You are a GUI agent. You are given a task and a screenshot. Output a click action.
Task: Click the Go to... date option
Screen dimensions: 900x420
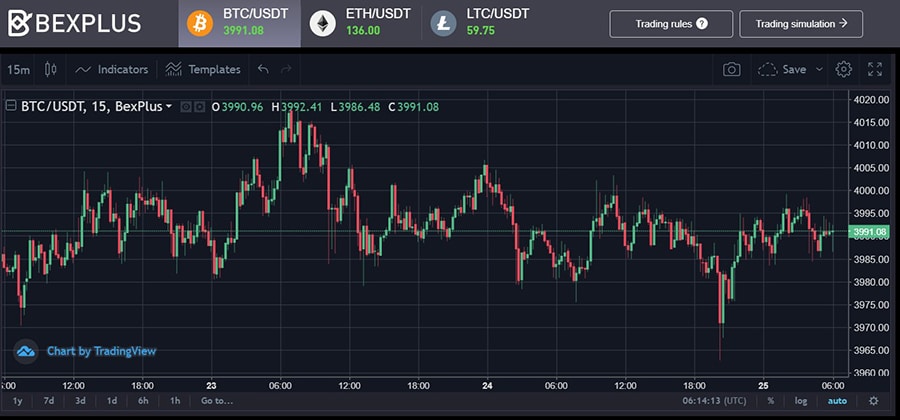(216, 401)
